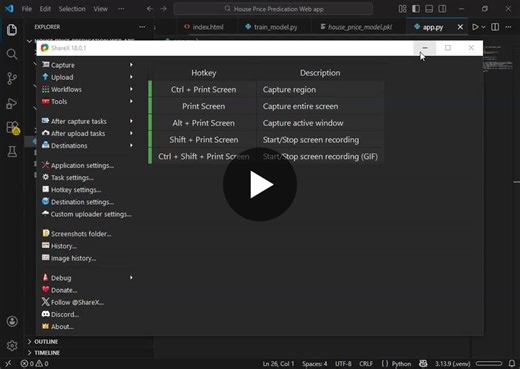Viewport: 520px width, 369px height.
Task: Open Image history entry
Action: pyautogui.click(x=73, y=258)
